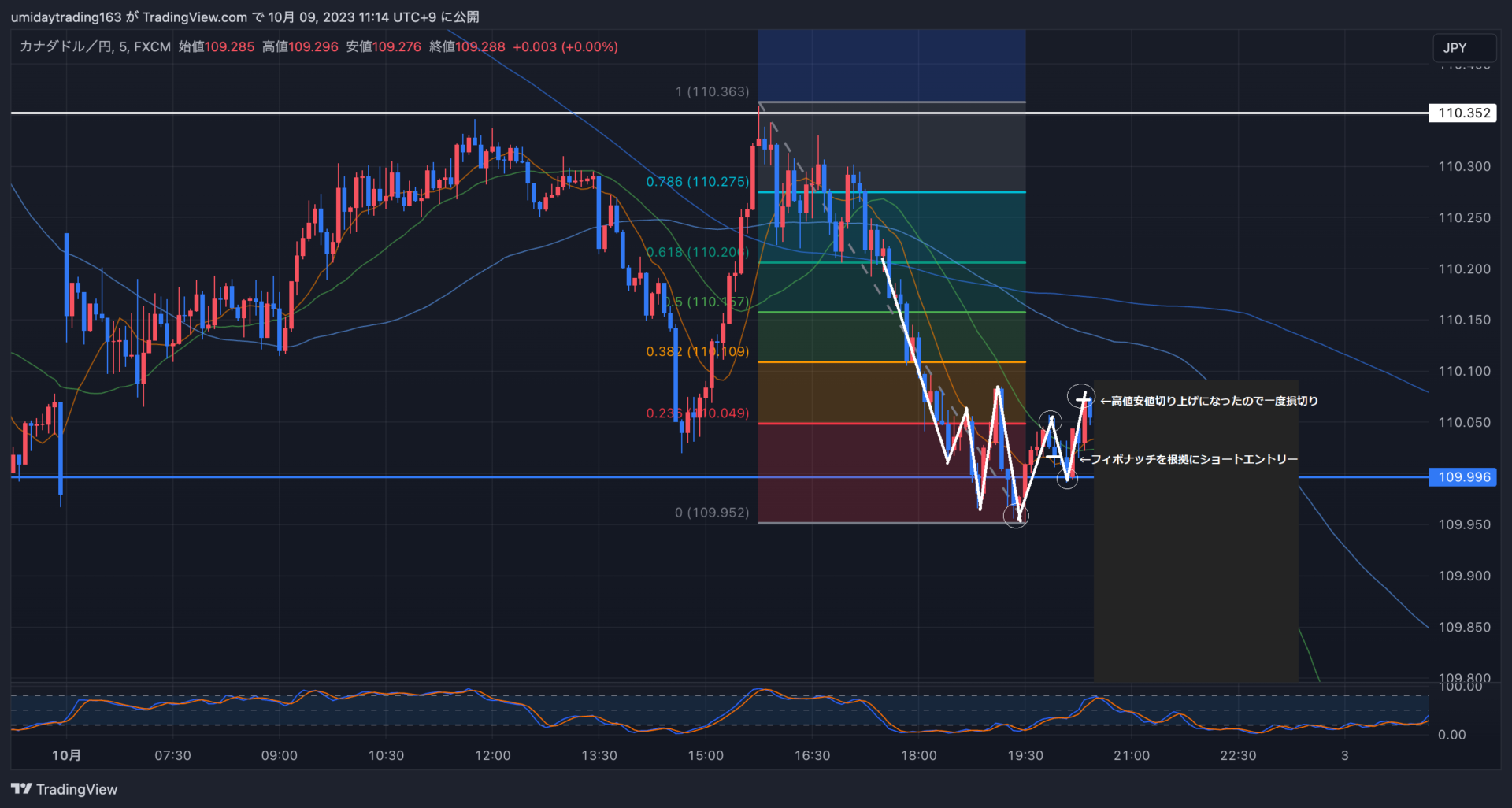Click the circle marker at the swing low

(x=1016, y=516)
